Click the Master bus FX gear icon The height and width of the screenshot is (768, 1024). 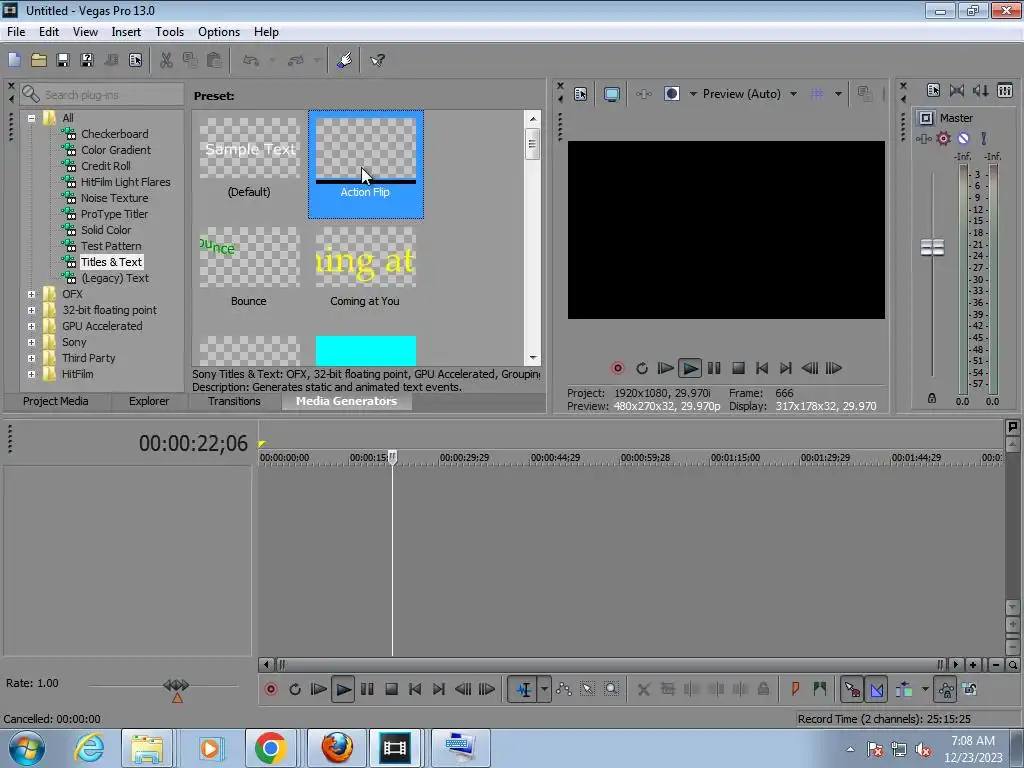[x=944, y=138]
